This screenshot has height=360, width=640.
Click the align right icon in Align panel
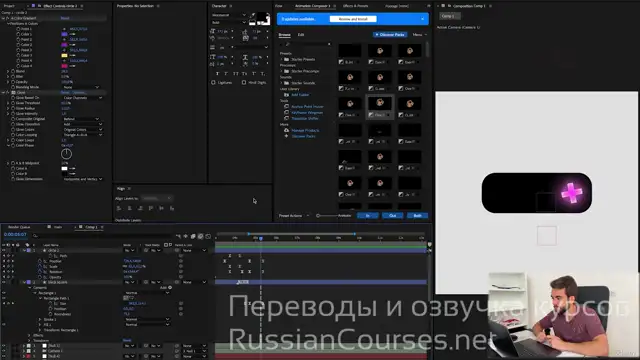click(140, 208)
